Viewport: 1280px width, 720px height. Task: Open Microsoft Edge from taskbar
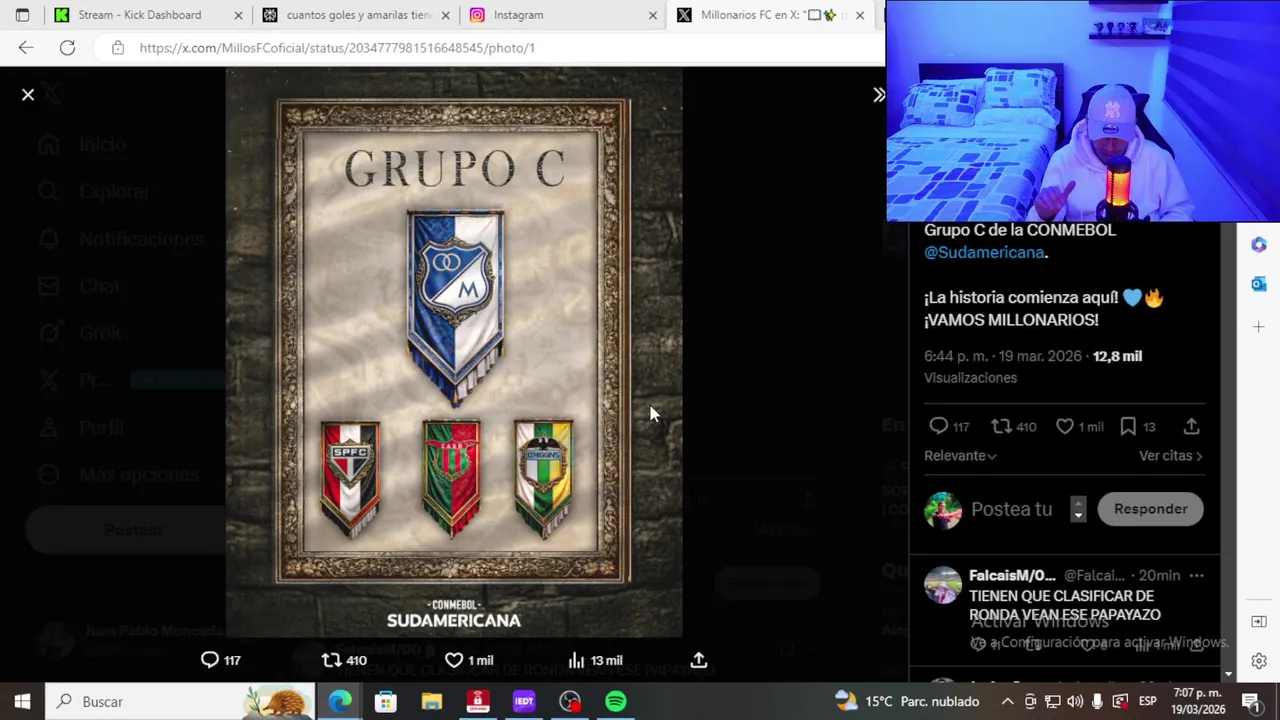pos(340,702)
